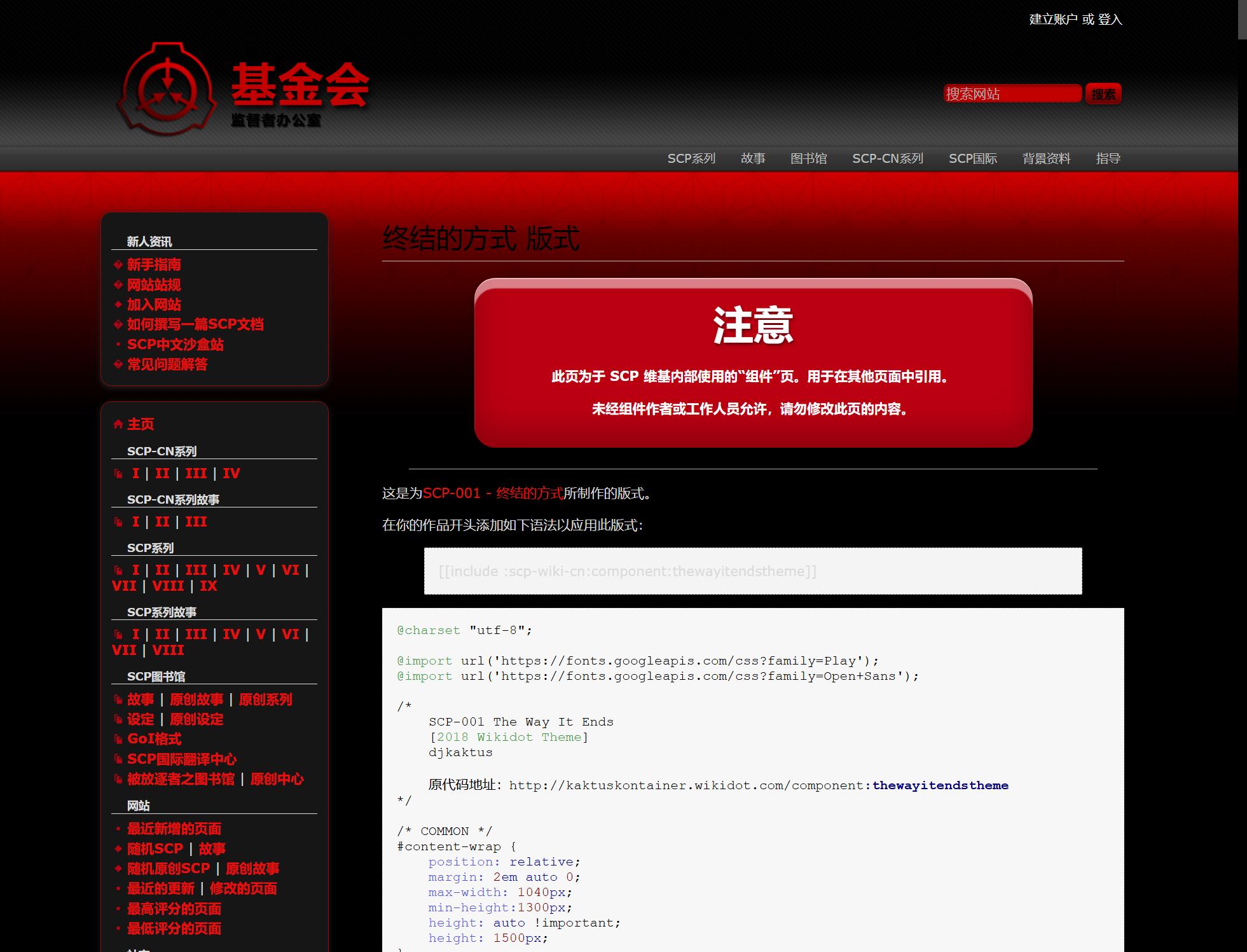Click the SCP Foundation logo emblem
Screen dimensions: 1247x952
click(167, 89)
